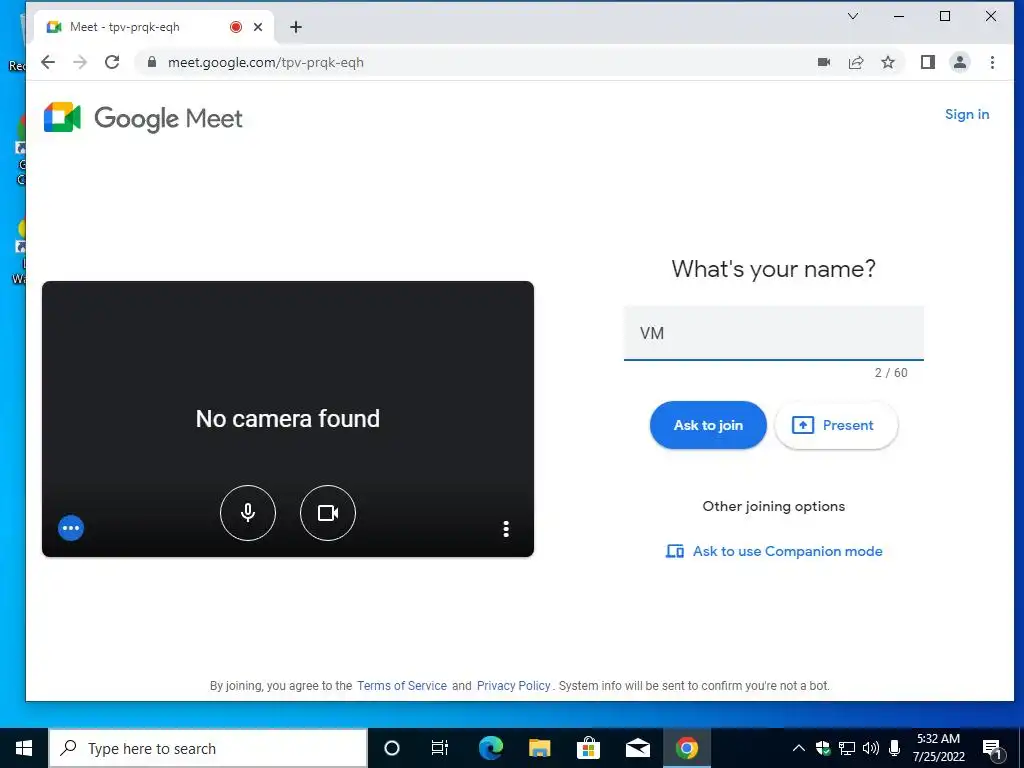The height and width of the screenshot is (768, 1024).
Task: Launch Microsoft Edge from taskbar
Action: point(490,748)
